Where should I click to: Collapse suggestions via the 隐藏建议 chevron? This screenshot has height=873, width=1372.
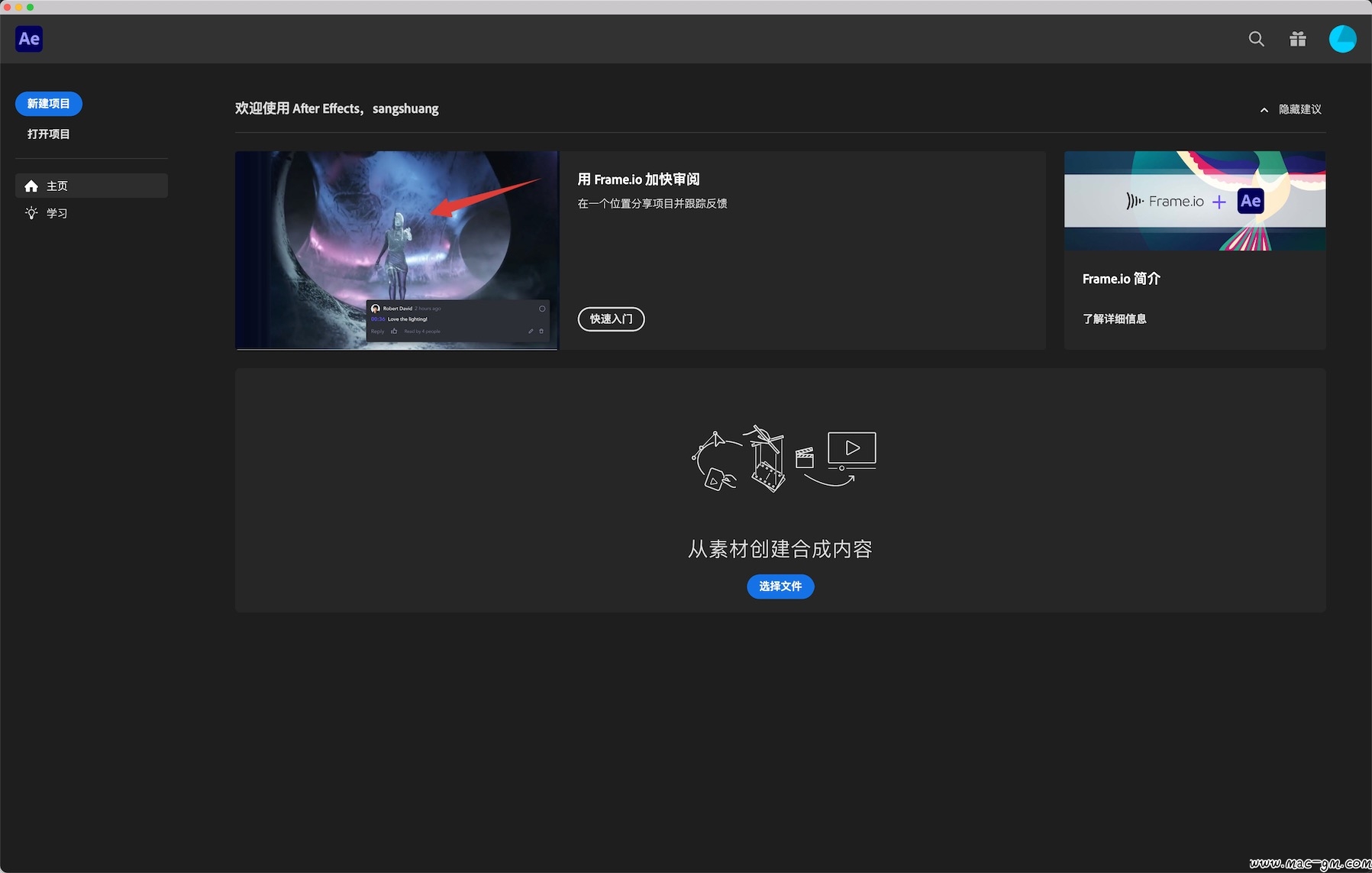(1264, 110)
